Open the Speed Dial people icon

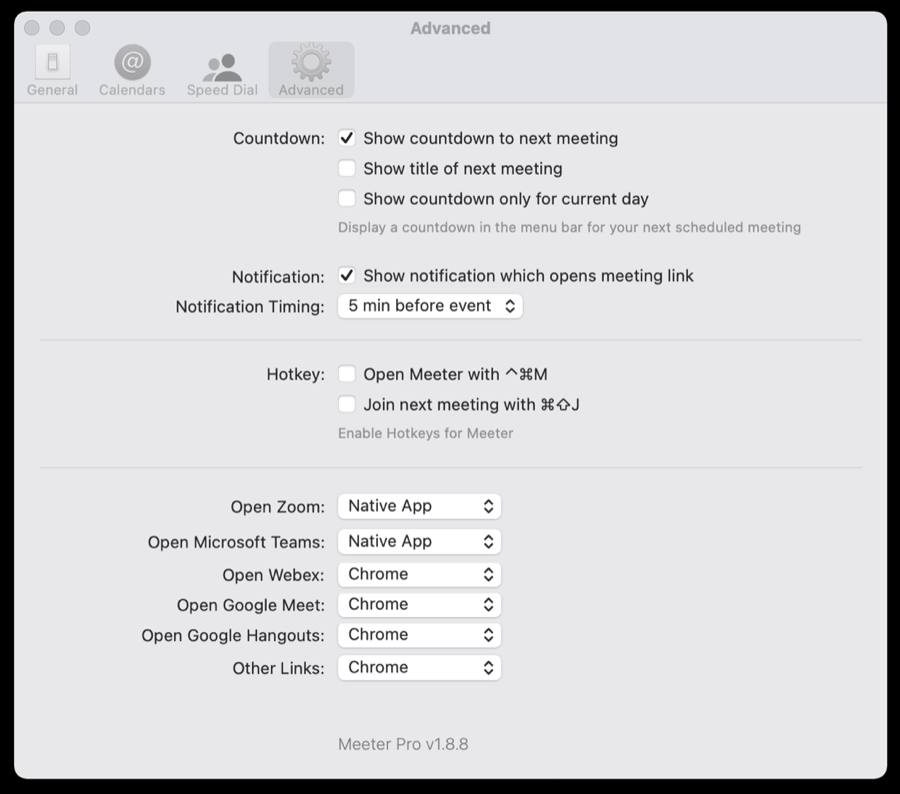click(x=222, y=65)
